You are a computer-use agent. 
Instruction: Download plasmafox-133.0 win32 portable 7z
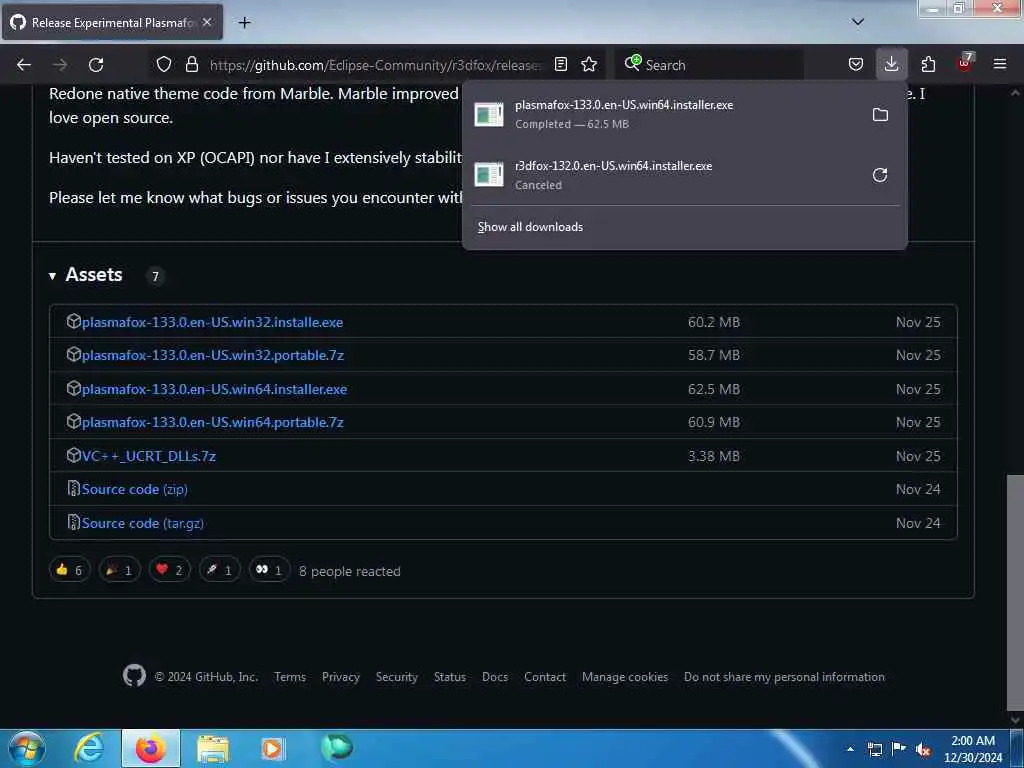click(213, 355)
